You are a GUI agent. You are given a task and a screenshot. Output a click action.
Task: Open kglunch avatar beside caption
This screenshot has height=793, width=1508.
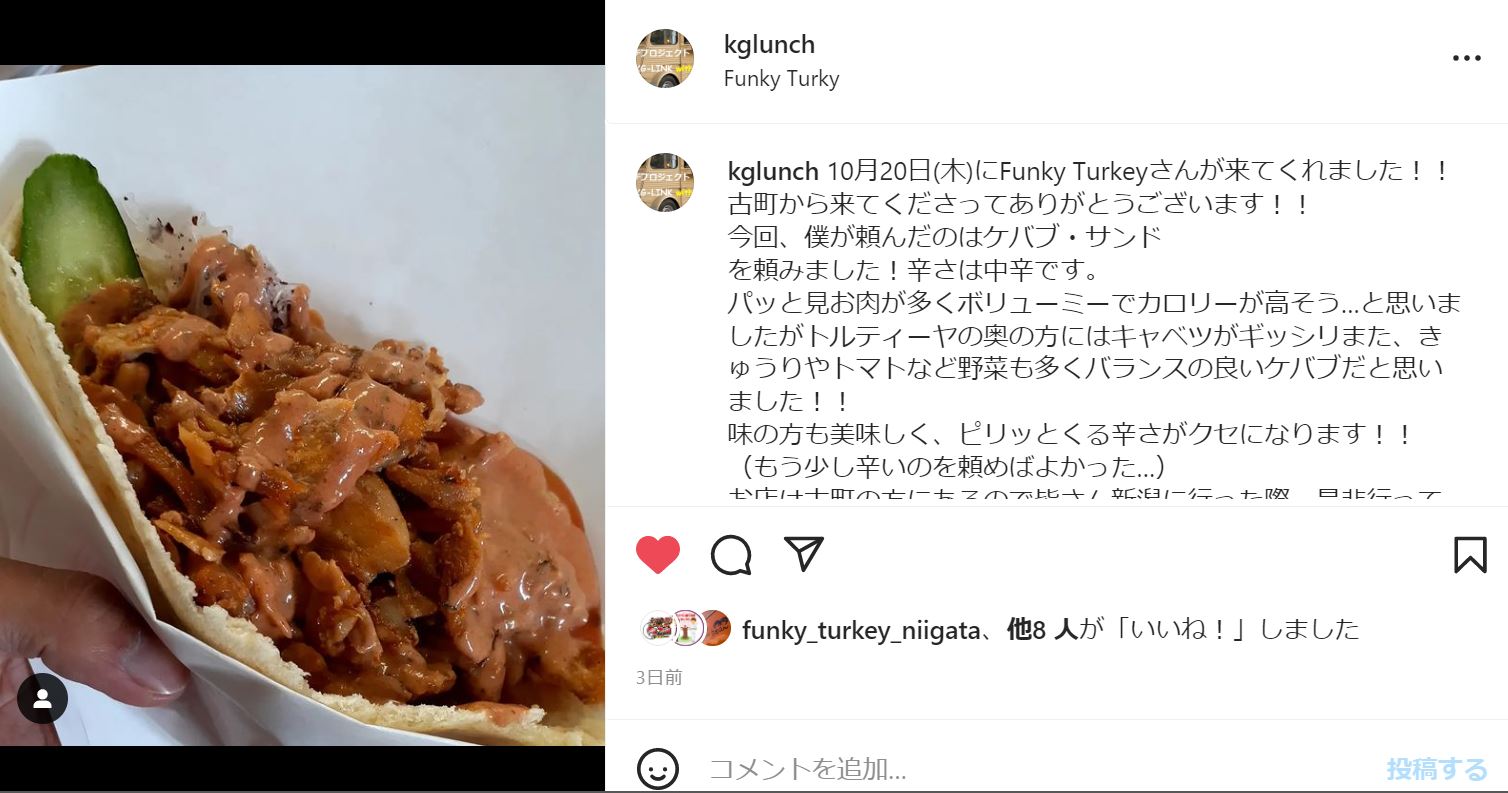coord(666,182)
